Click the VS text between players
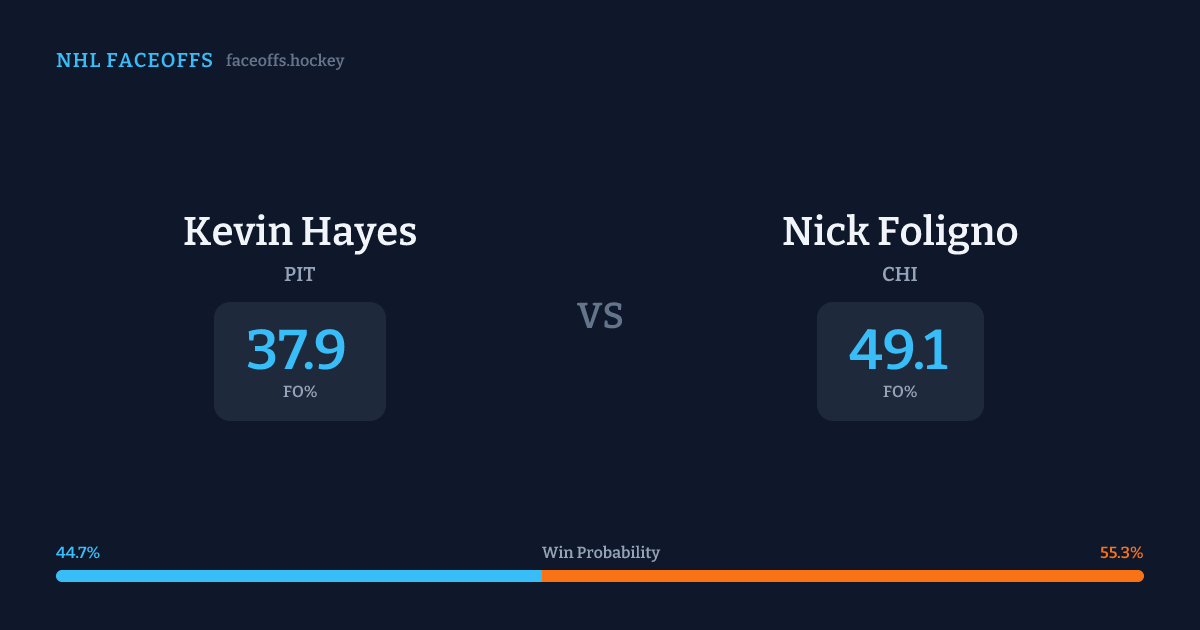Viewport: 1200px width, 630px height. click(x=600, y=316)
